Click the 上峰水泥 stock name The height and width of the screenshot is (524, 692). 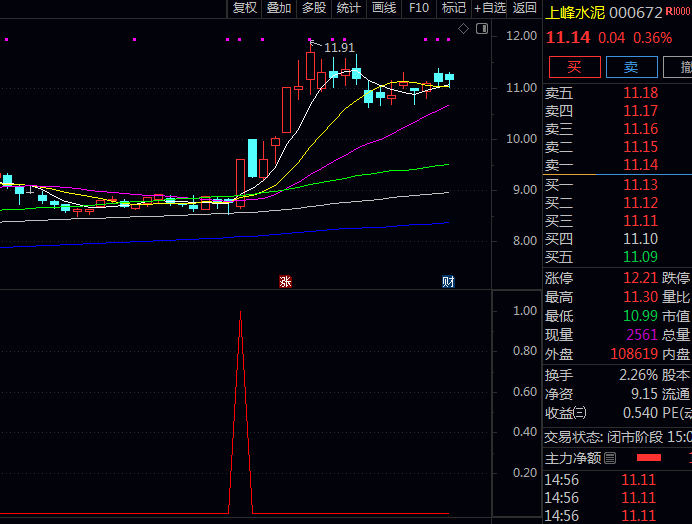click(x=576, y=13)
